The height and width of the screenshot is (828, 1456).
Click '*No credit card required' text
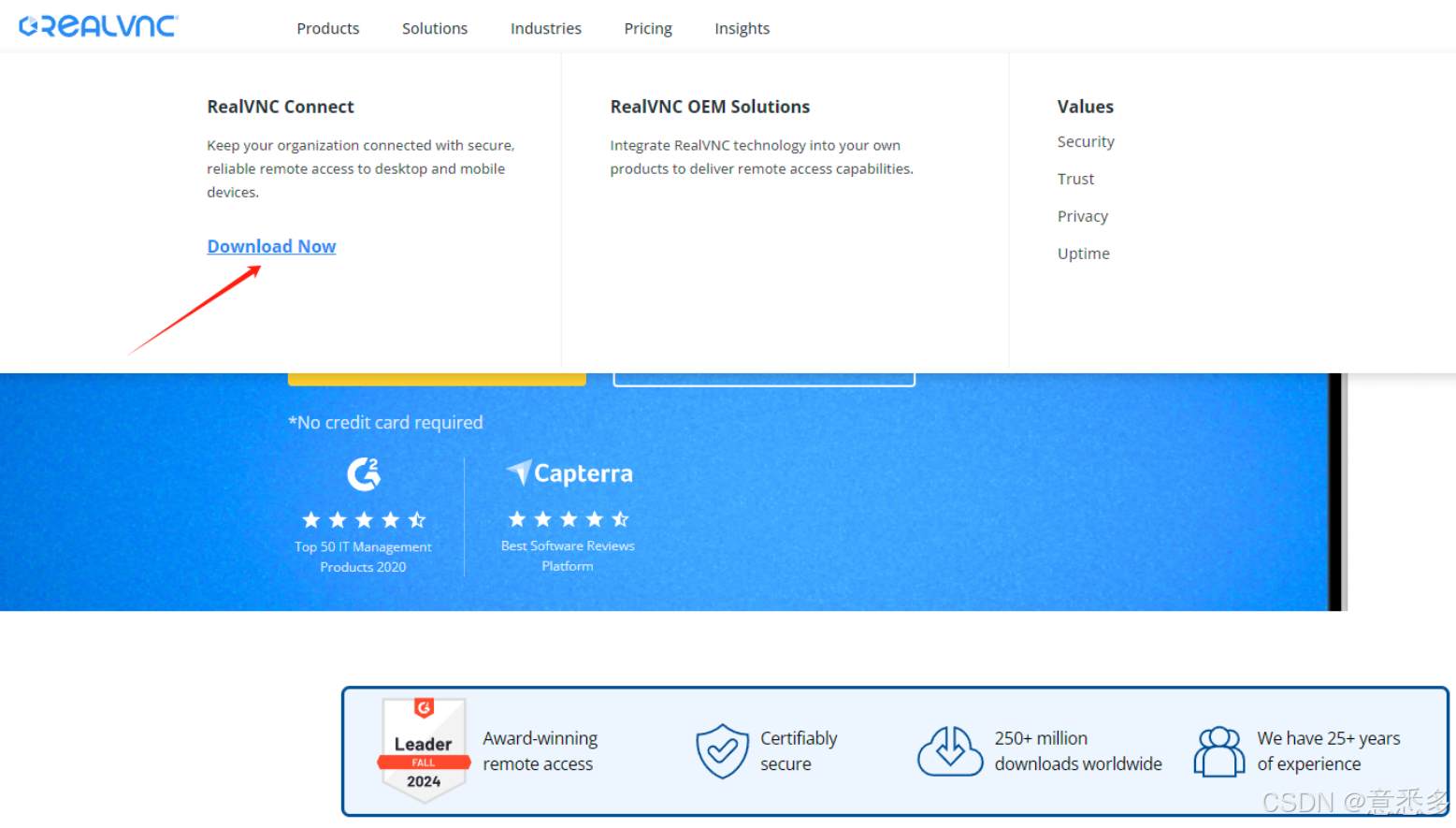click(x=385, y=422)
